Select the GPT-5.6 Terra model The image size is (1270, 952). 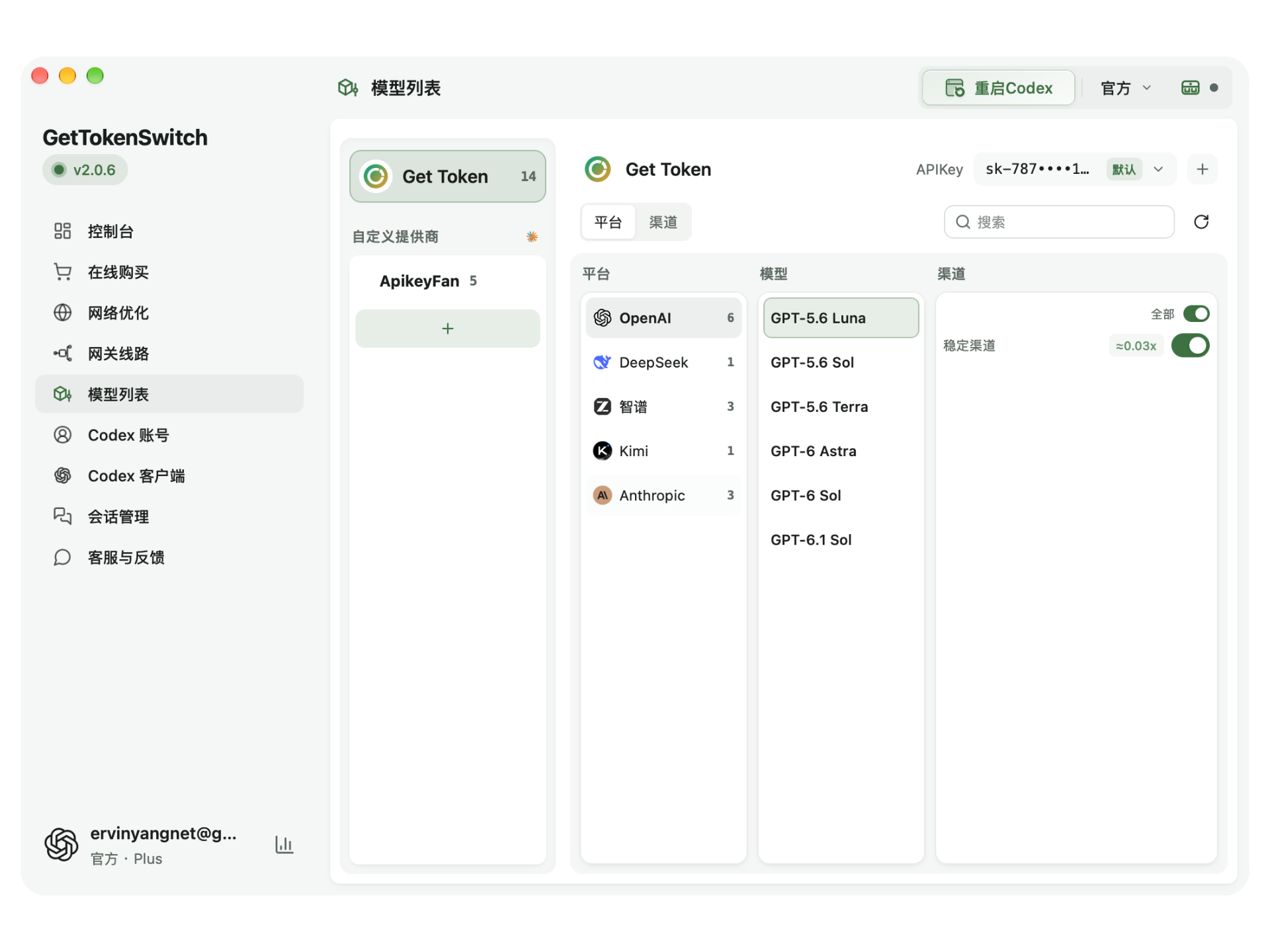click(841, 407)
